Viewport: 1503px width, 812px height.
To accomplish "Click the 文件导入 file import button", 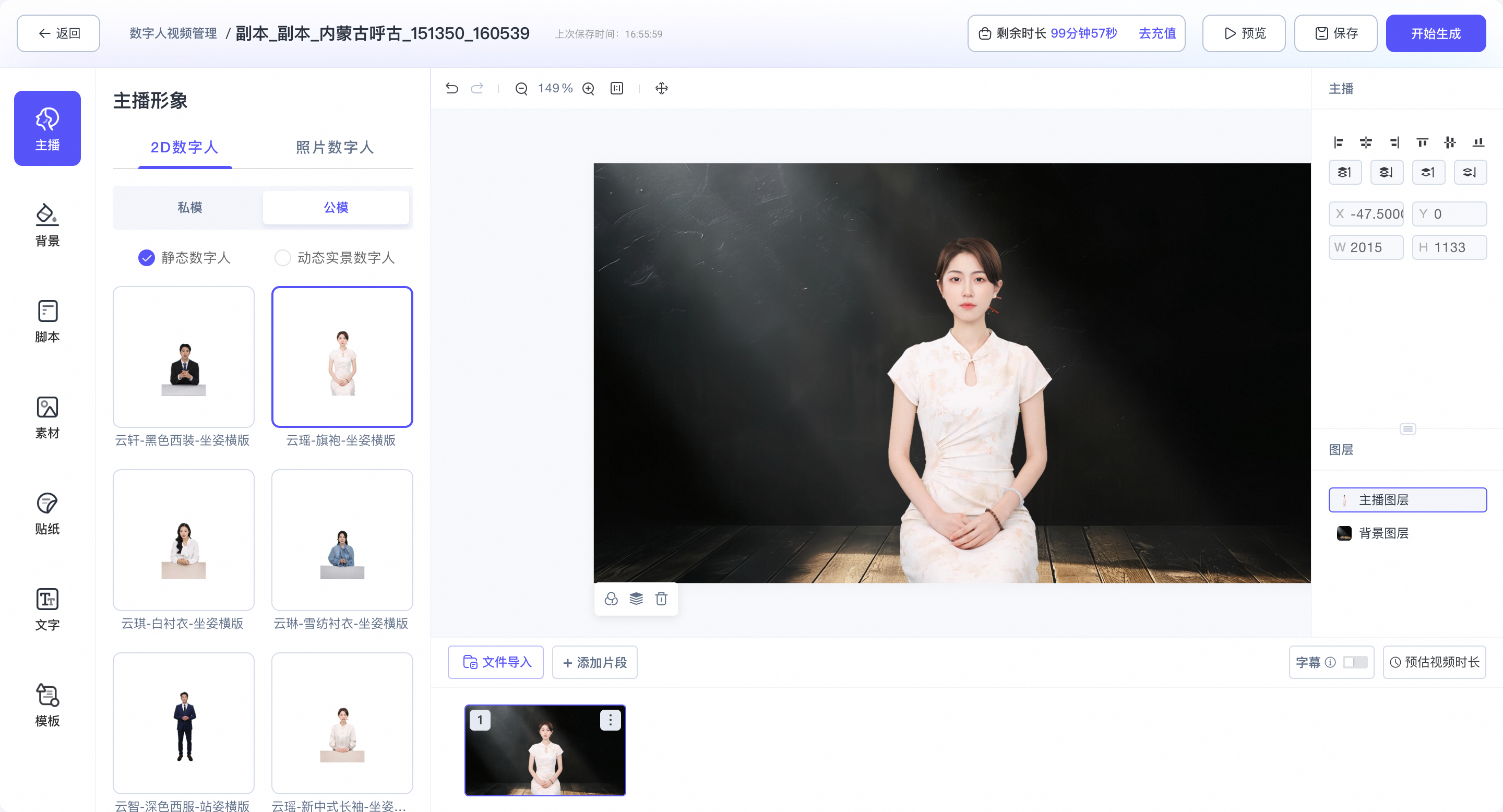I will 496,662.
